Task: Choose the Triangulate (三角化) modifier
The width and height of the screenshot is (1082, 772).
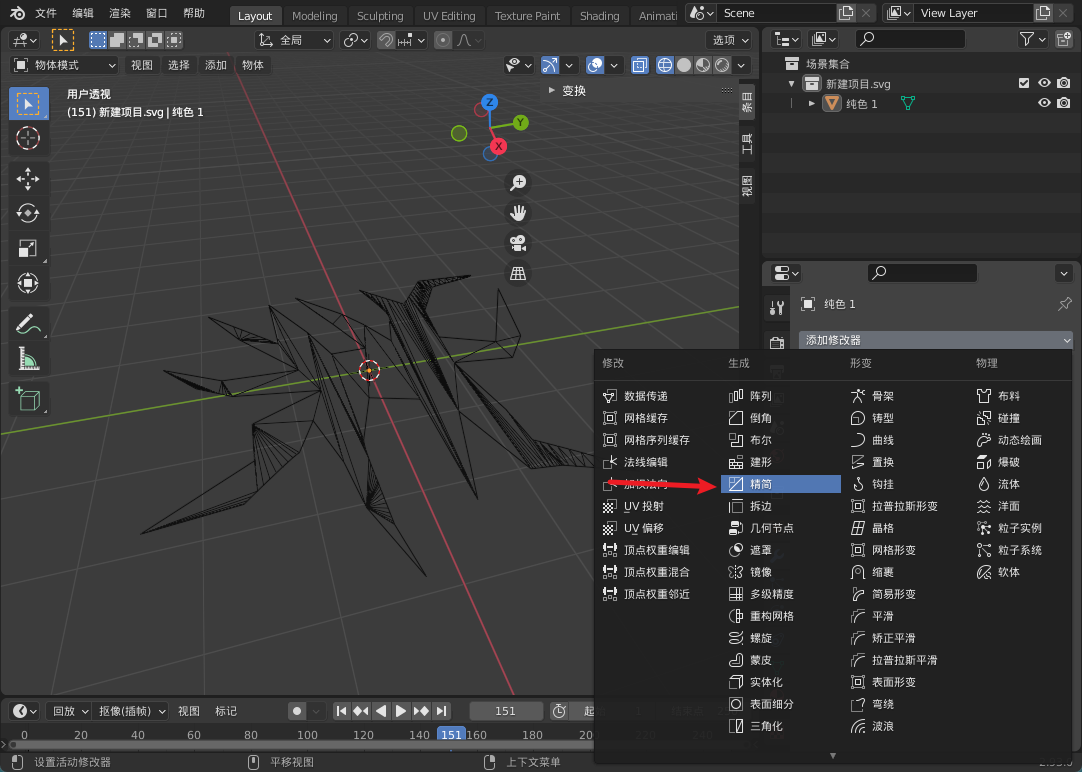Action: click(780, 726)
